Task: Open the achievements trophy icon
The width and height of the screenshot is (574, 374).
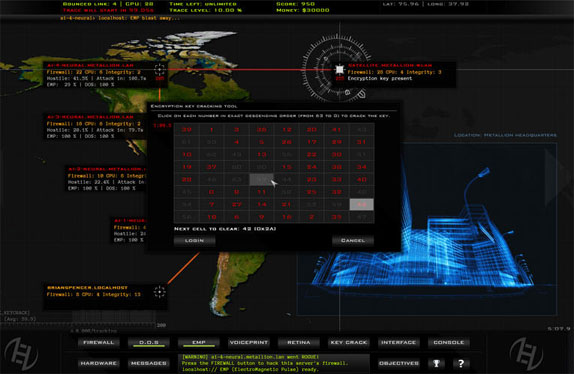Action: [436, 363]
